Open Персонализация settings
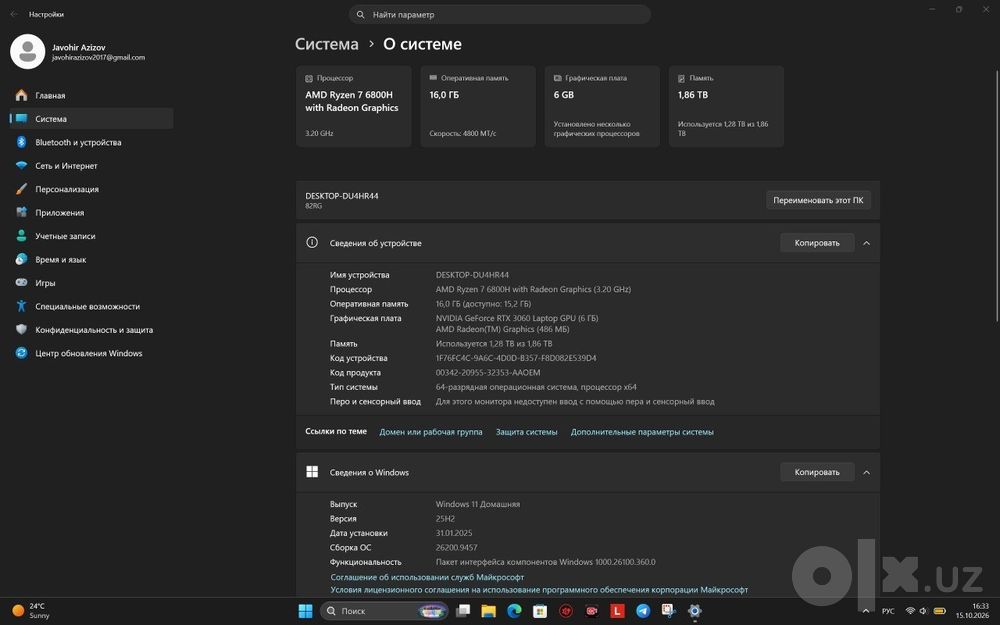 [91, 189]
